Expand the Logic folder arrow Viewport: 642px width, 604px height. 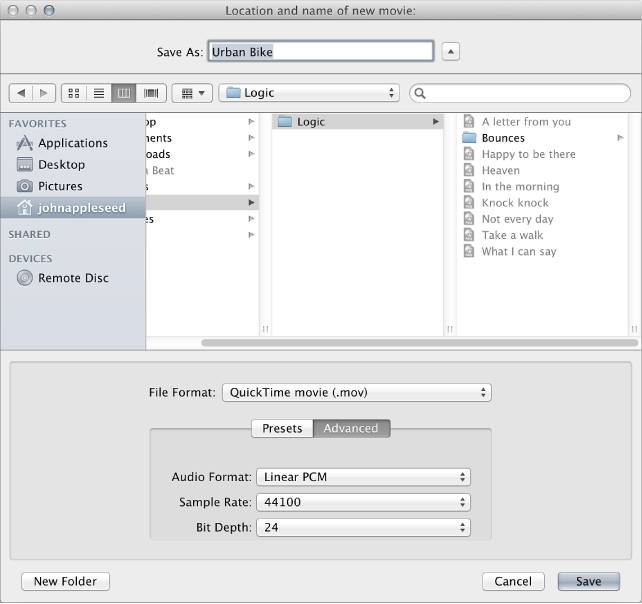tap(436, 122)
